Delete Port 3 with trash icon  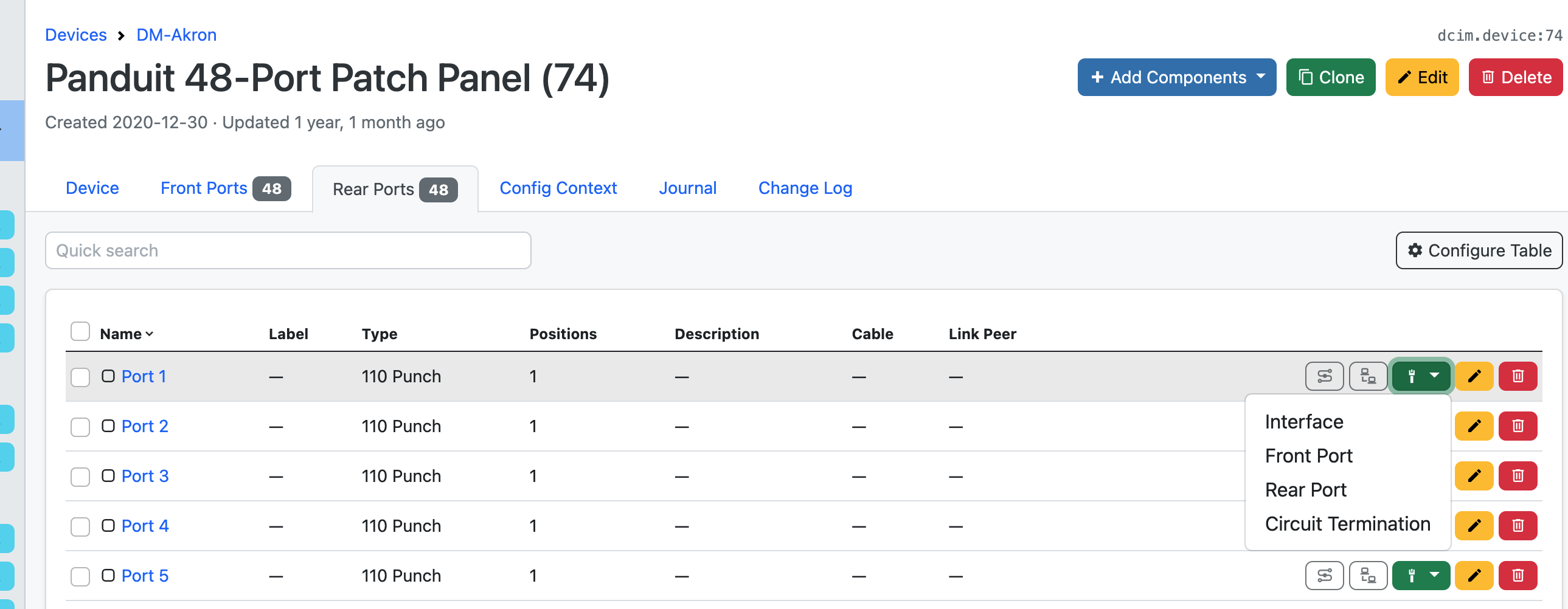(x=1518, y=477)
